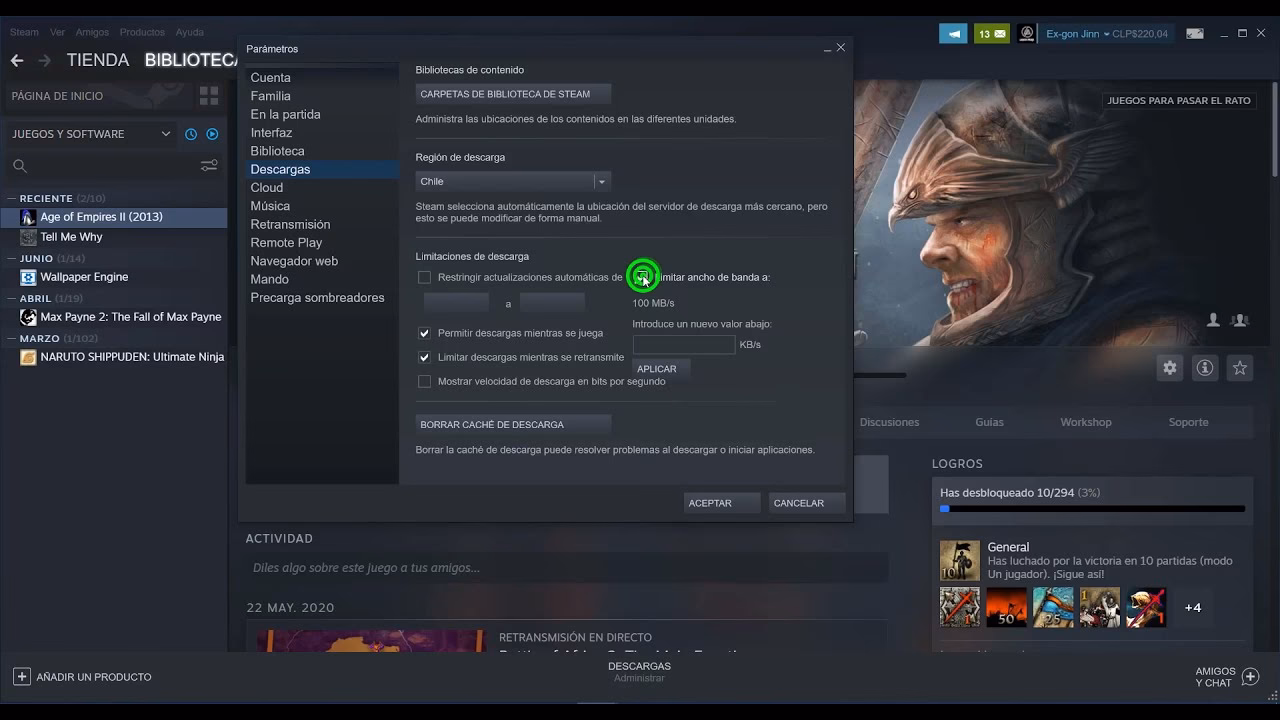
Task: Select Age of Empires II icon
Action: (x=28, y=217)
